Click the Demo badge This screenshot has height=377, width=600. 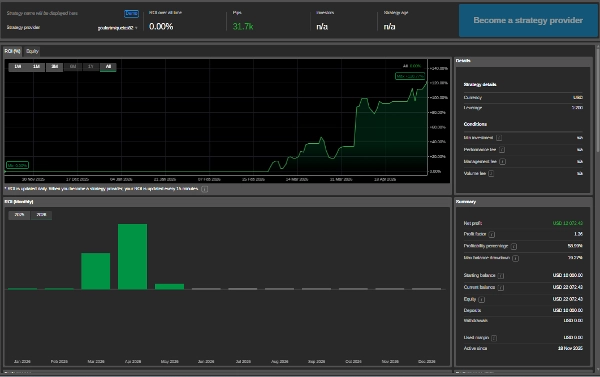click(x=131, y=13)
